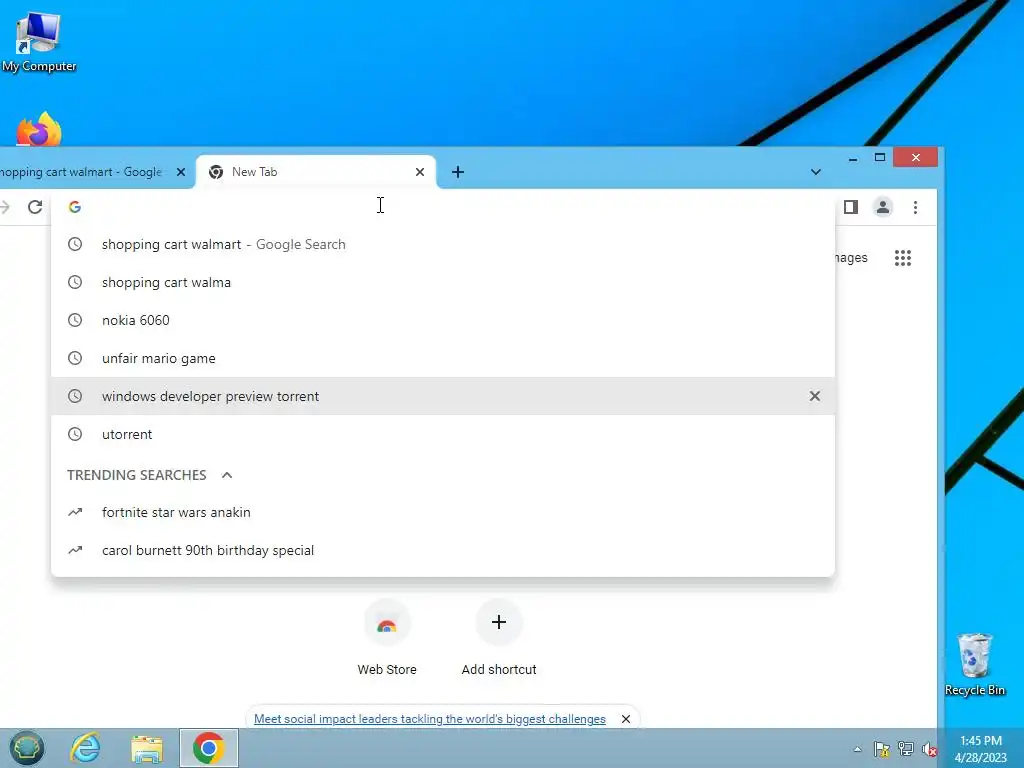Viewport: 1024px width, 768px height.
Task: Open the taskbar clock showing 1:45 PM
Action: coord(981,749)
